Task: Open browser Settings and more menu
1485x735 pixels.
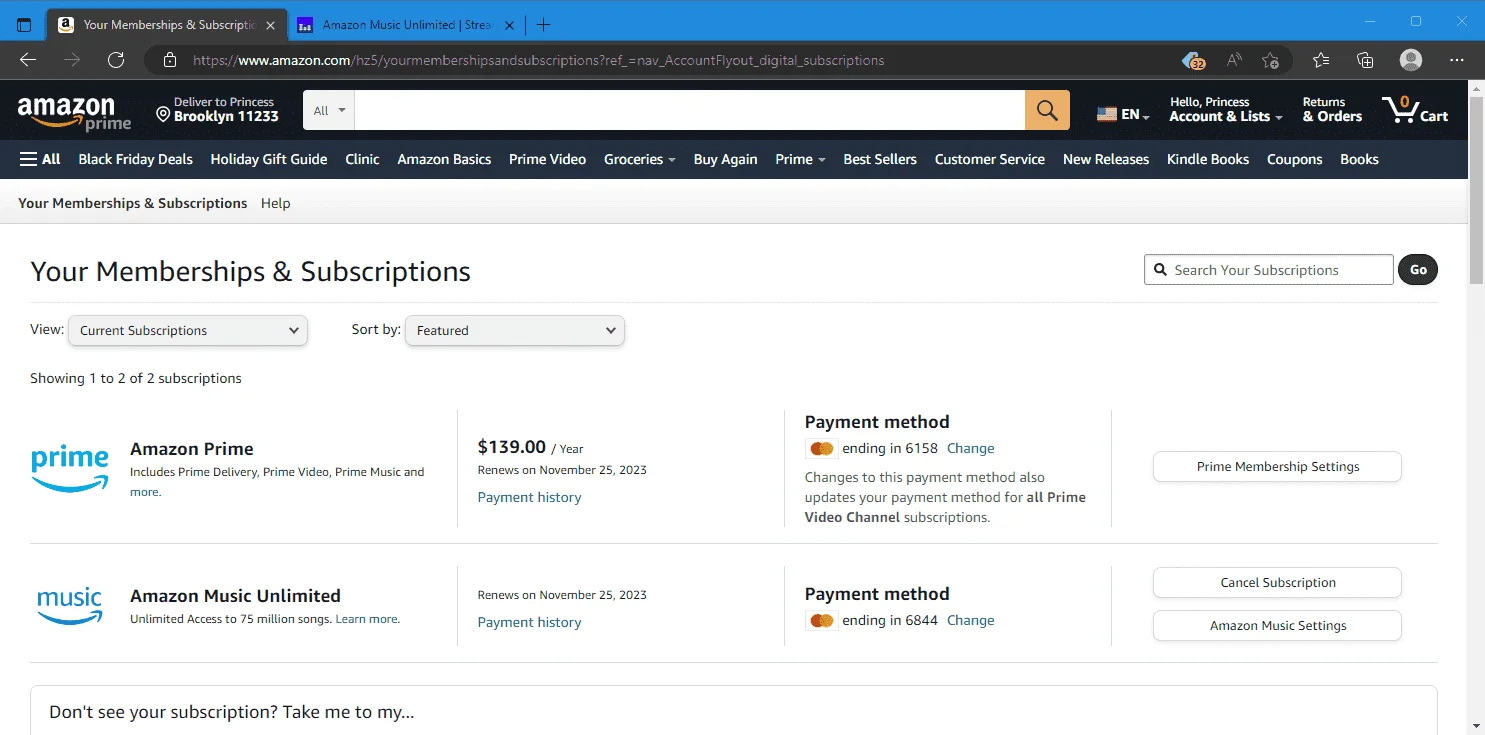Action: 1457,60
